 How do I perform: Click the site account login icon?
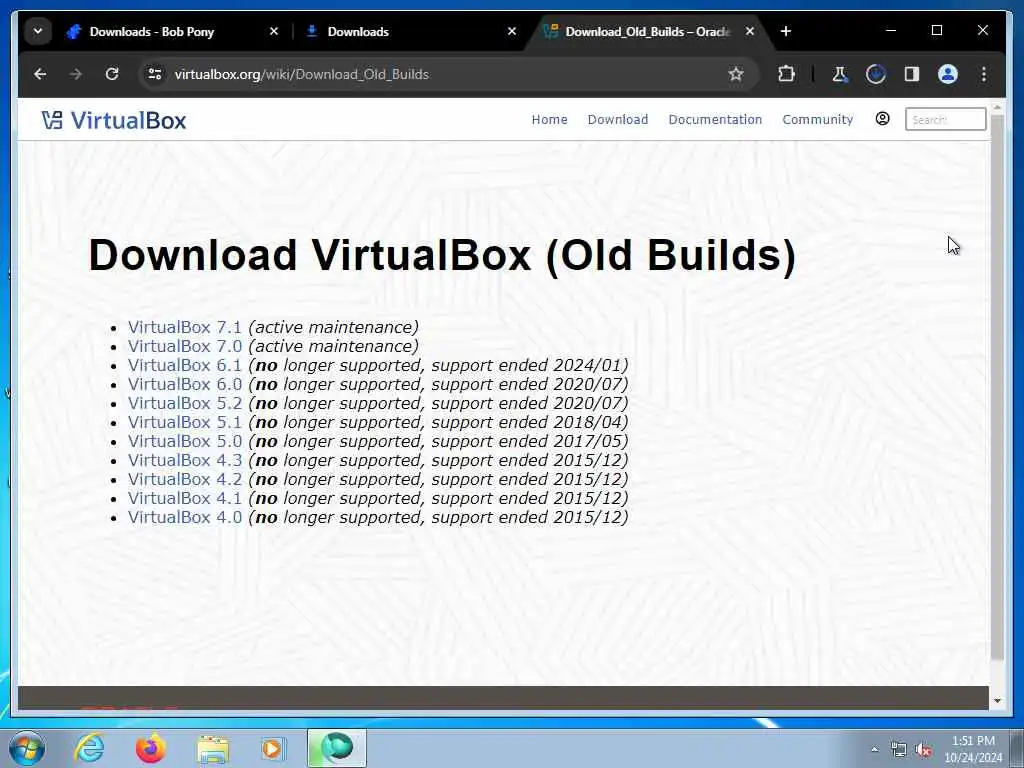[x=882, y=119]
